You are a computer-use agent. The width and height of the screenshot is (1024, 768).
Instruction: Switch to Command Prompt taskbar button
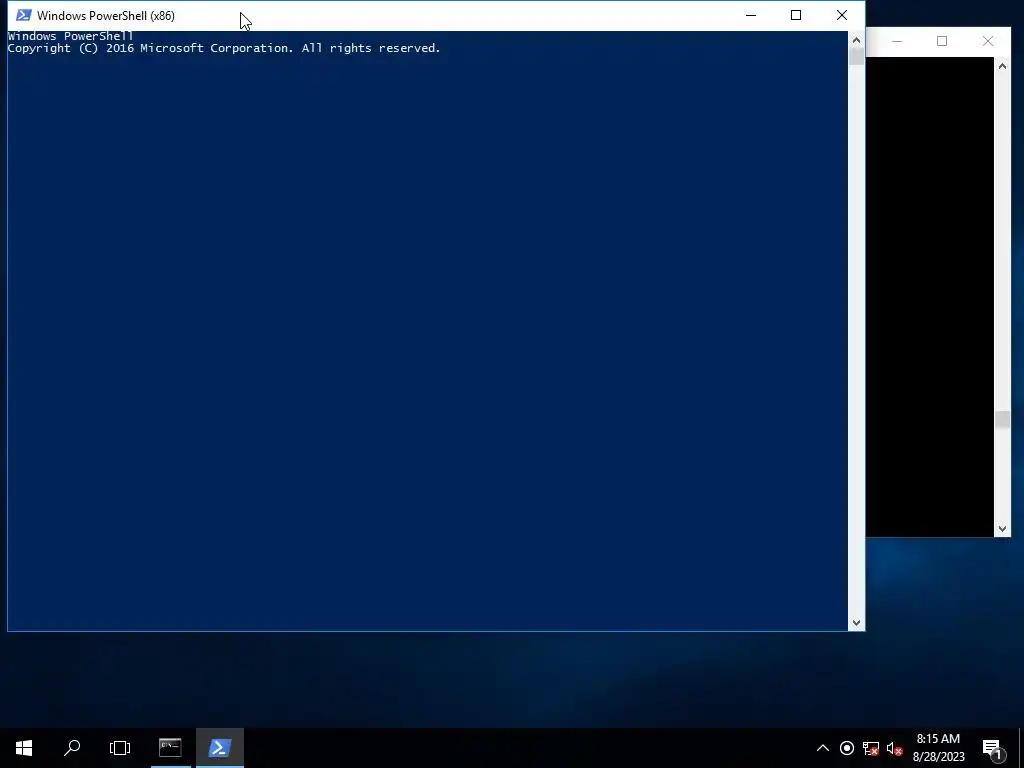170,748
